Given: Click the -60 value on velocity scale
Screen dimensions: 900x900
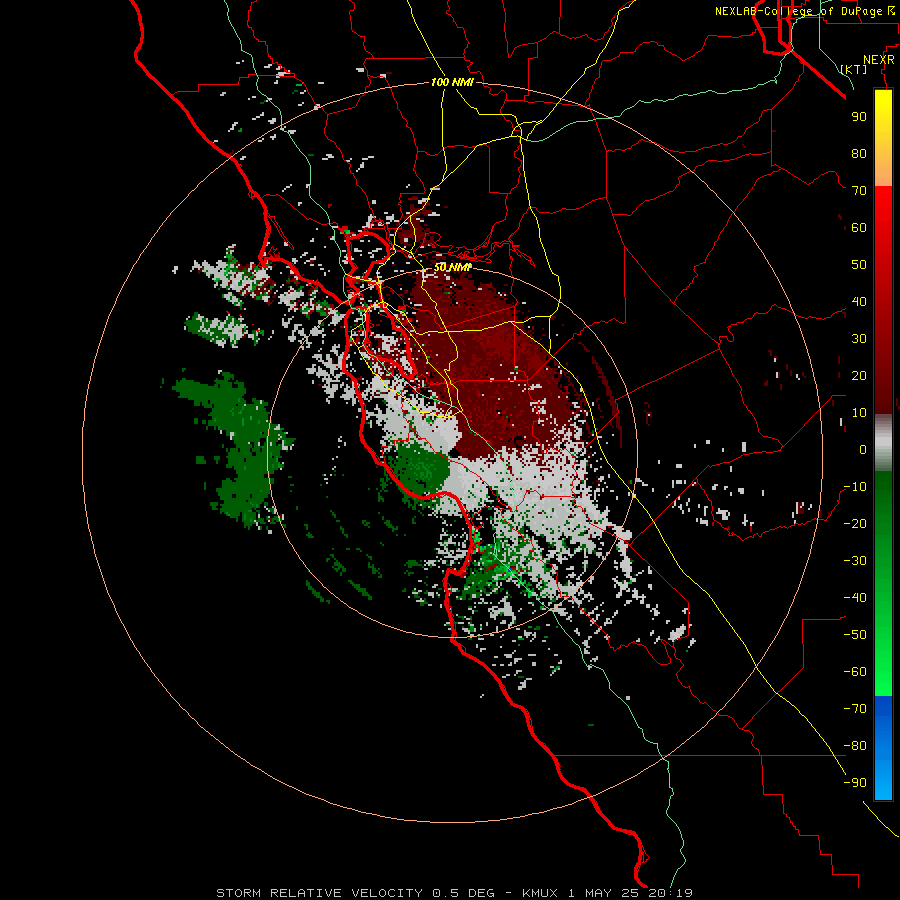Looking at the screenshot, I should tap(855, 672).
